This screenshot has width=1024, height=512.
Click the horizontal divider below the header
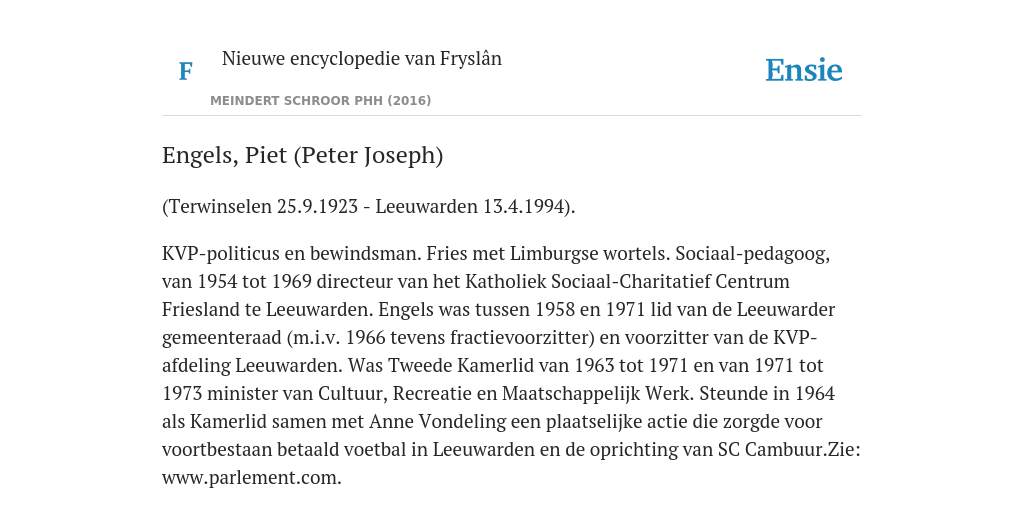512,116
